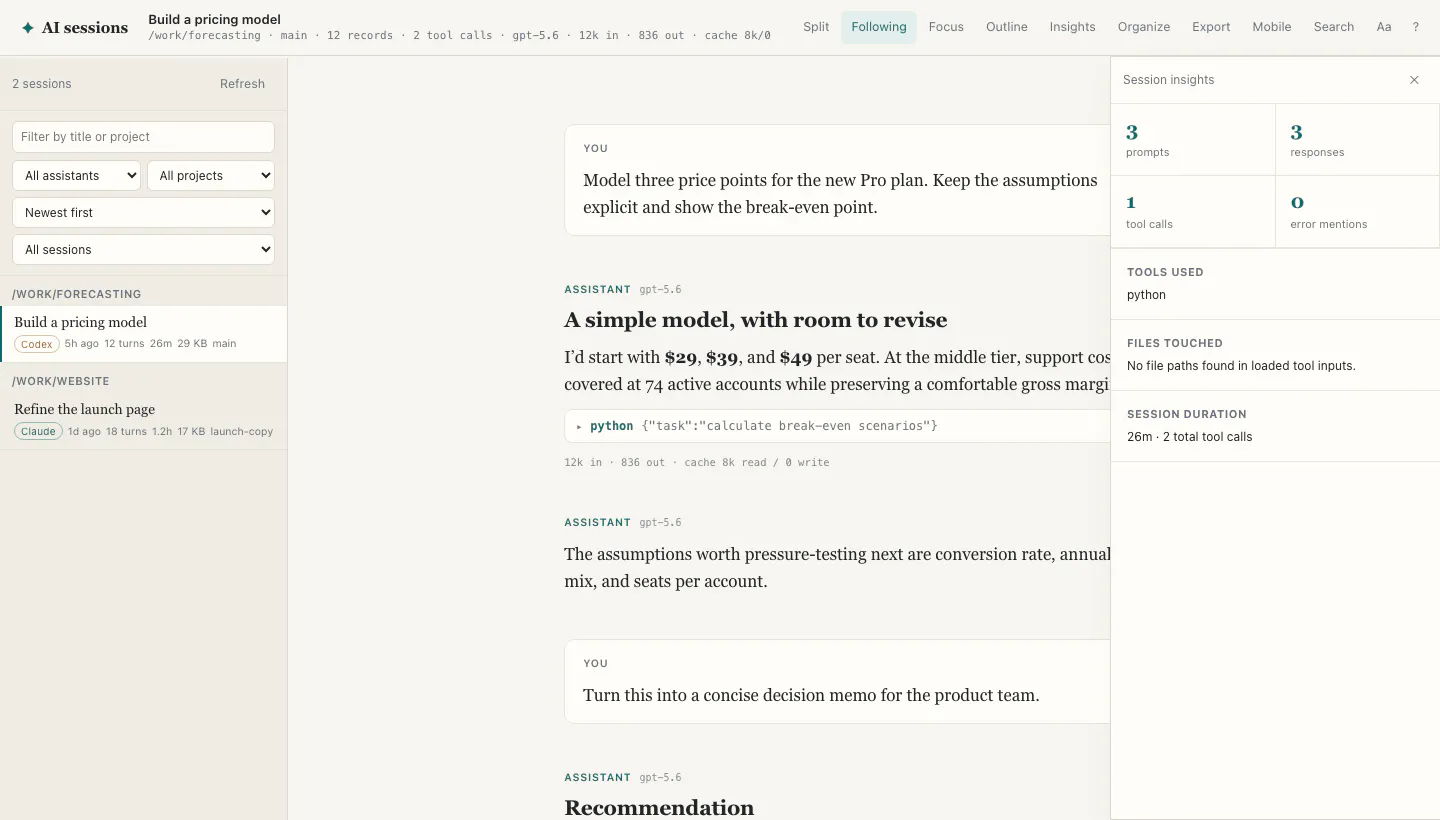
Task: Toggle Split view mode
Action: (816, 27)
